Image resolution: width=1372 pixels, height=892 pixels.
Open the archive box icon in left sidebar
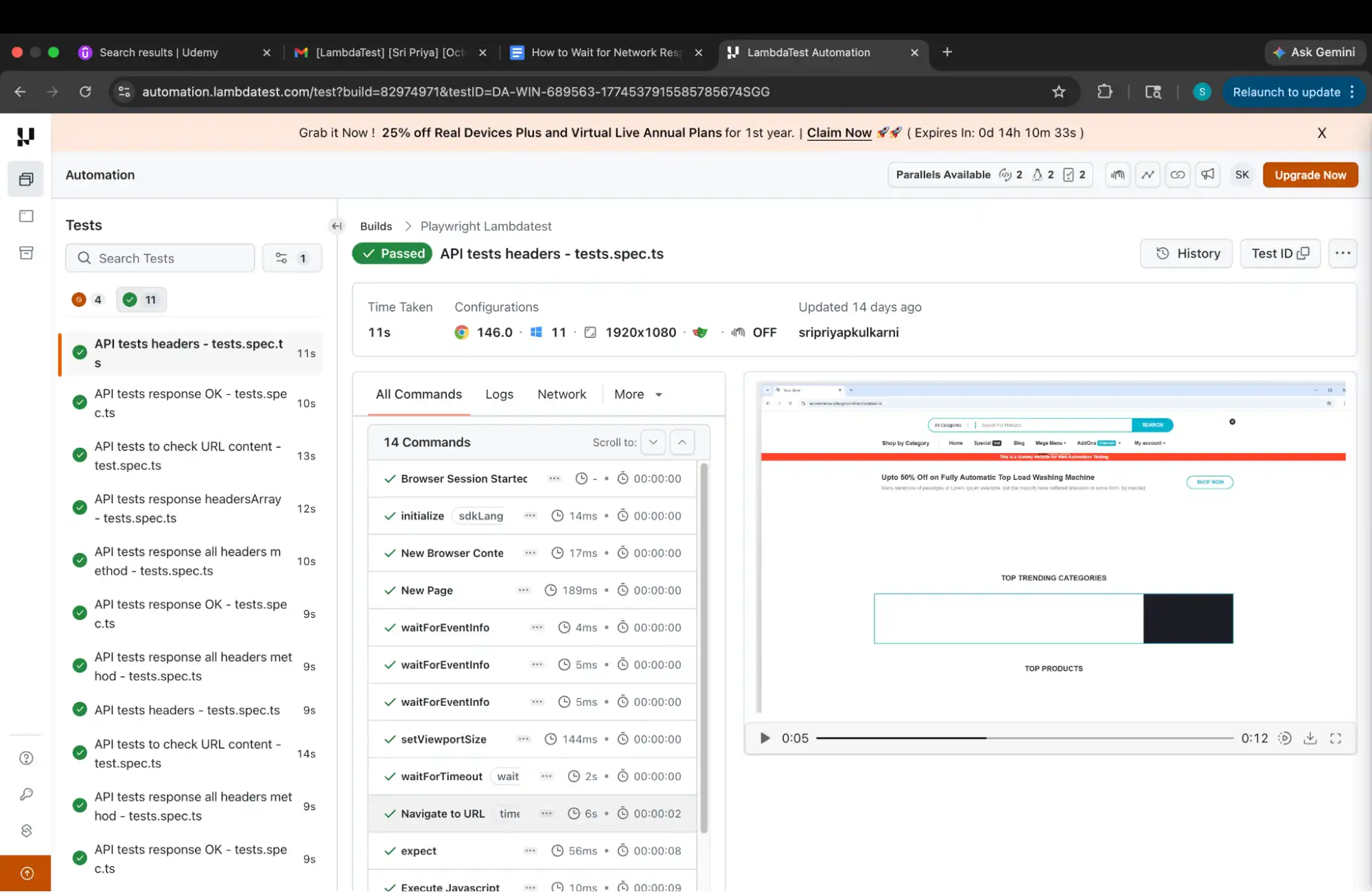[26, 253]
